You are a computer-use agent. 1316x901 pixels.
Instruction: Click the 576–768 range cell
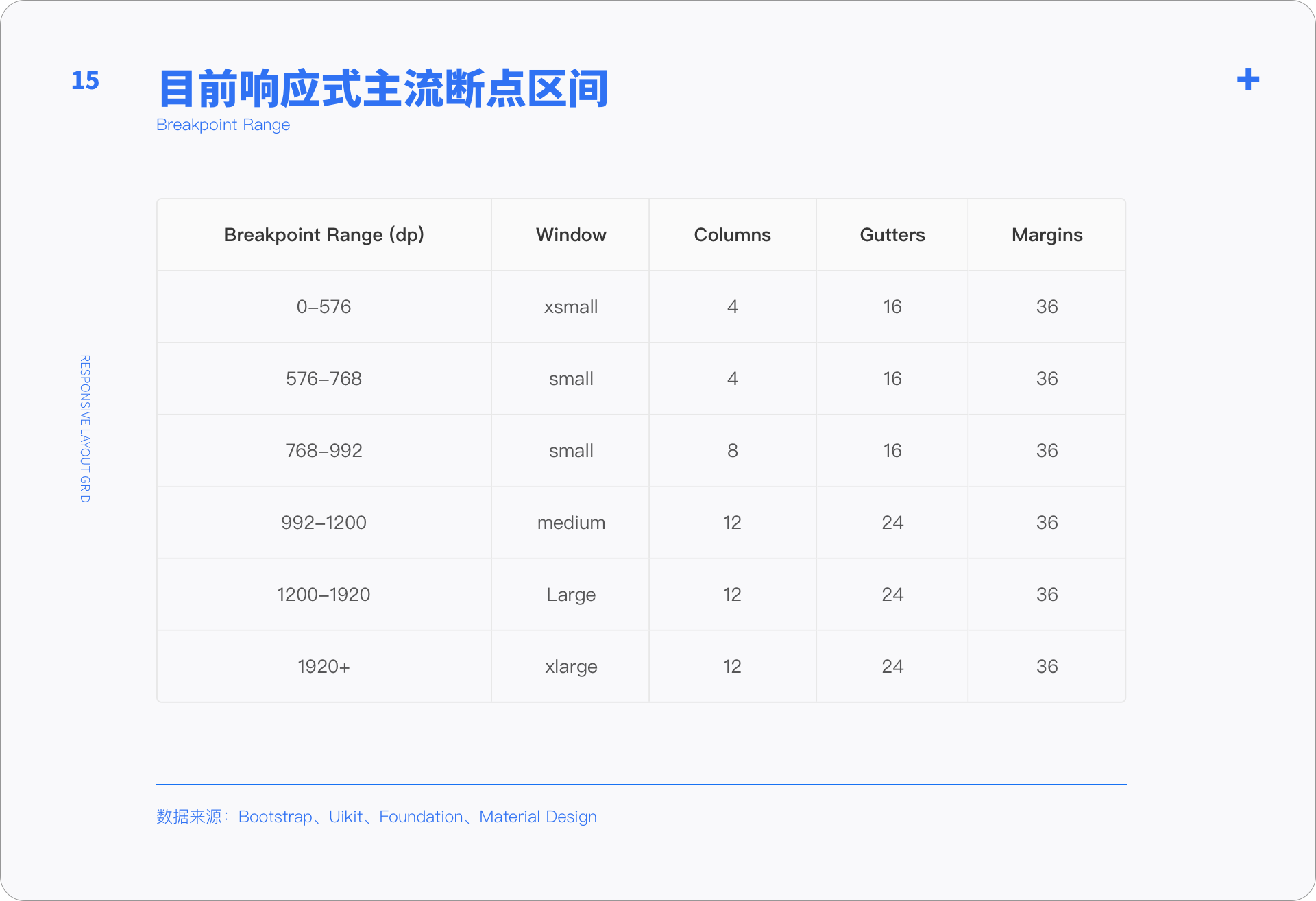(324, 379)
